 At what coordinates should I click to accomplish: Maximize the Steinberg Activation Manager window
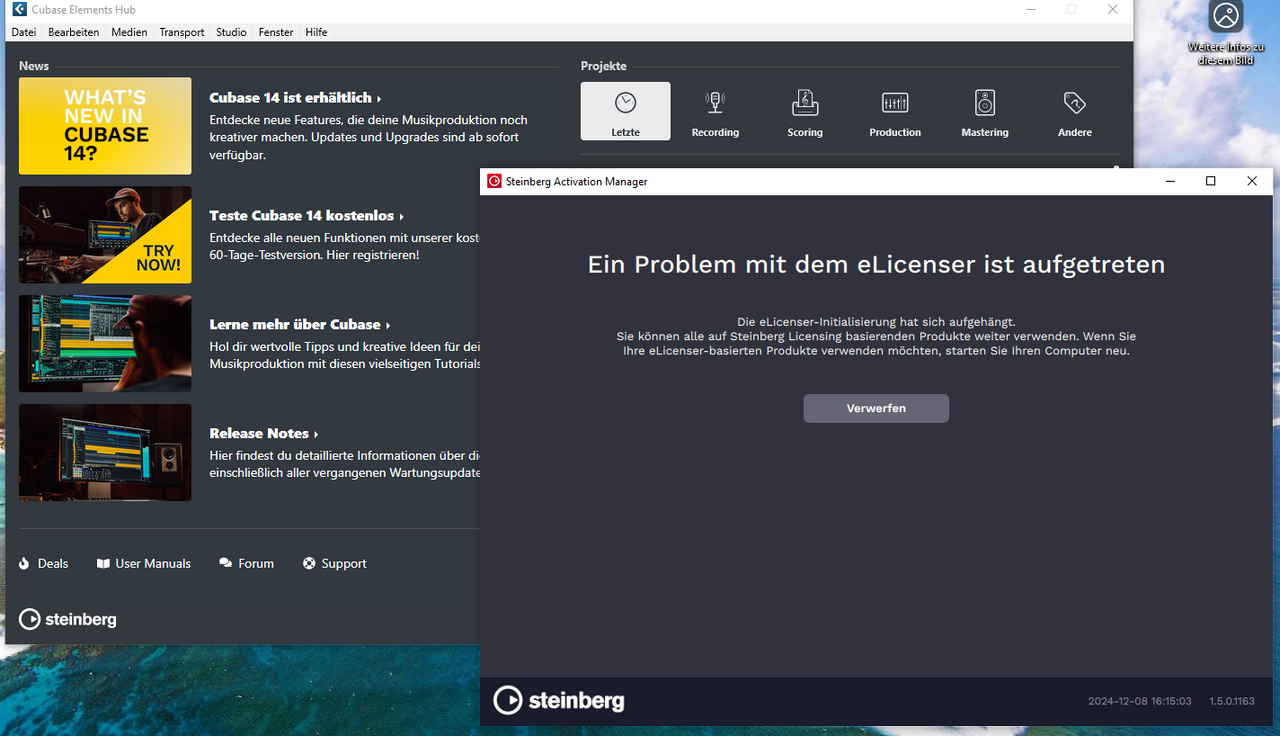click(1211, 181)
